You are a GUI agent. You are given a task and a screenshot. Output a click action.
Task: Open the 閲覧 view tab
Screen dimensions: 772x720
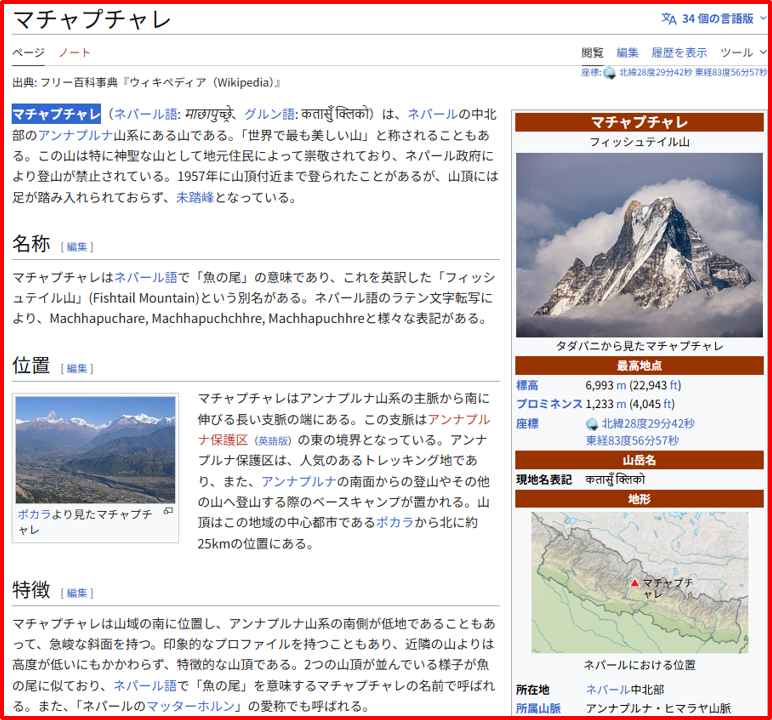coord(593,53)
